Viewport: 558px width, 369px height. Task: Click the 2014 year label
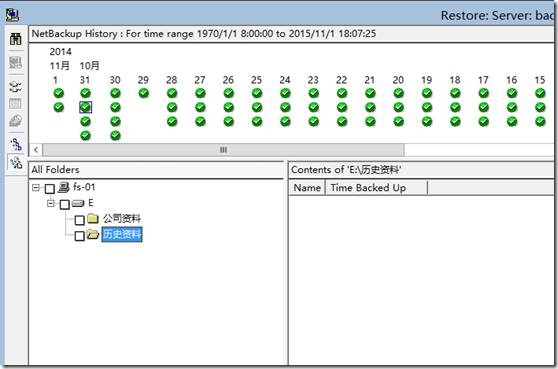[60, 52]
